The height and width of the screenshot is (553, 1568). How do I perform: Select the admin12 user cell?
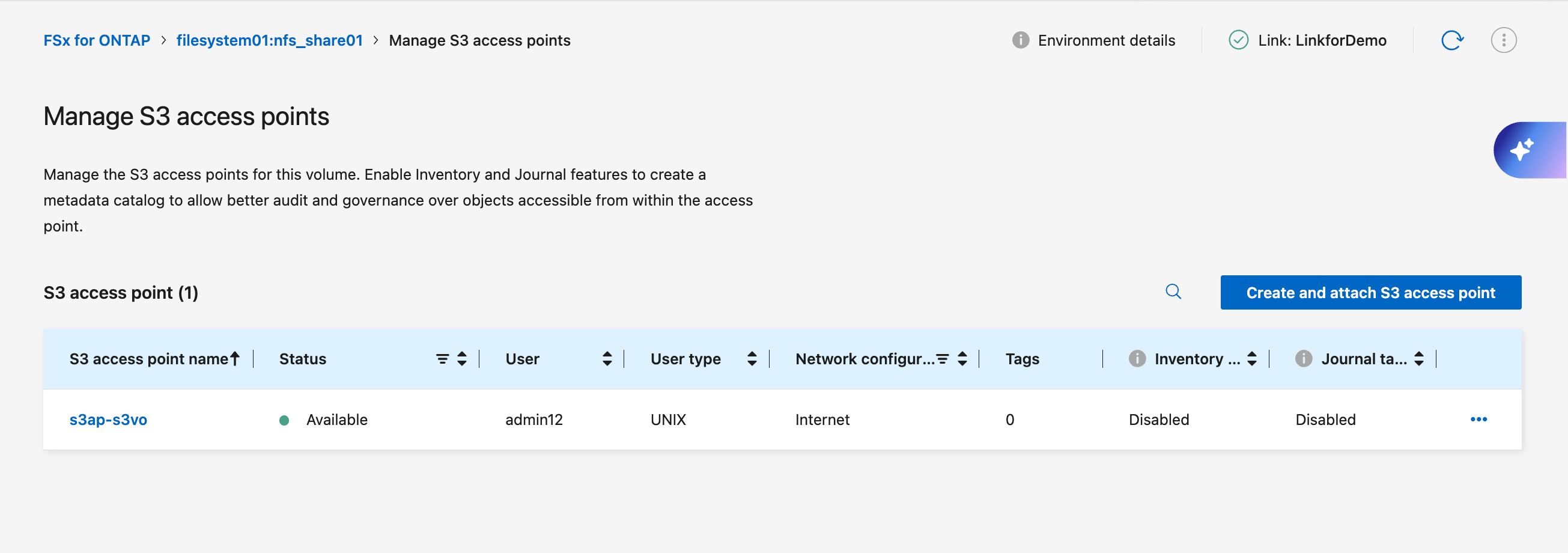(534, 420)
